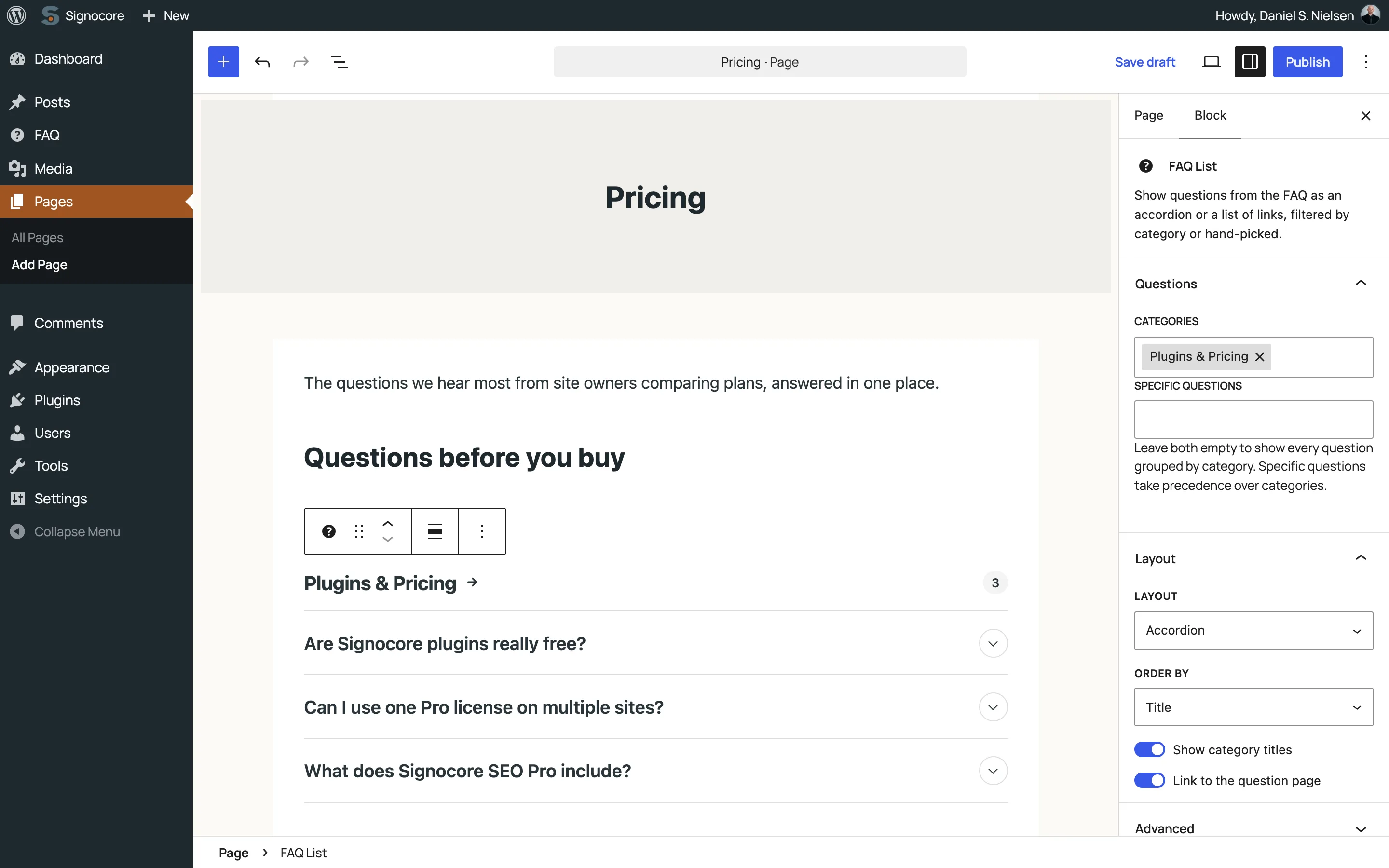Viewport: 1389px width, 868px height.
Task: Close the settings sidebar
Action: point(1365,116)
